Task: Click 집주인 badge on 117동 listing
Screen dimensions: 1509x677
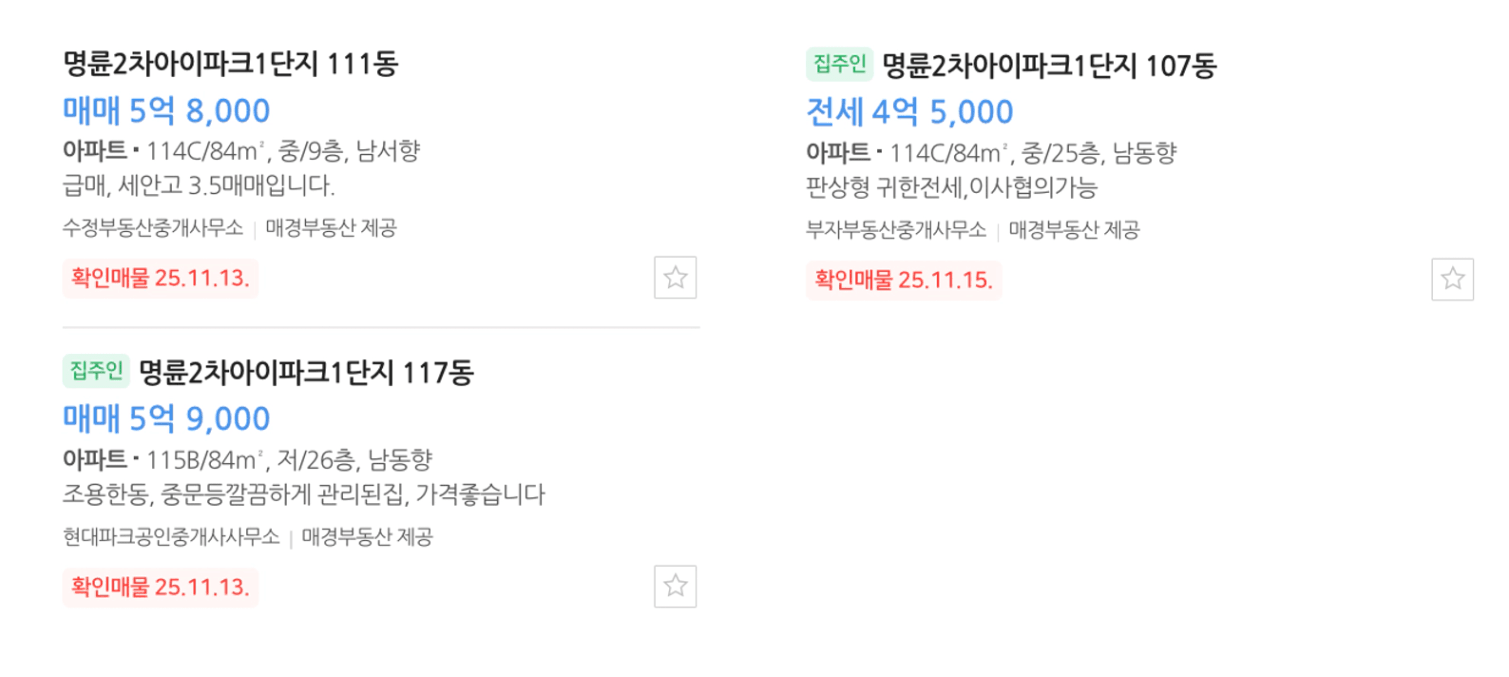Action: (96, 372)
